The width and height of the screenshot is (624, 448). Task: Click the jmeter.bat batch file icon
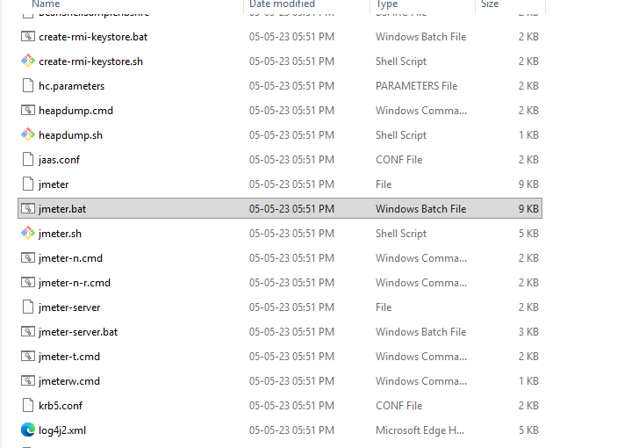tap(28, 208)
